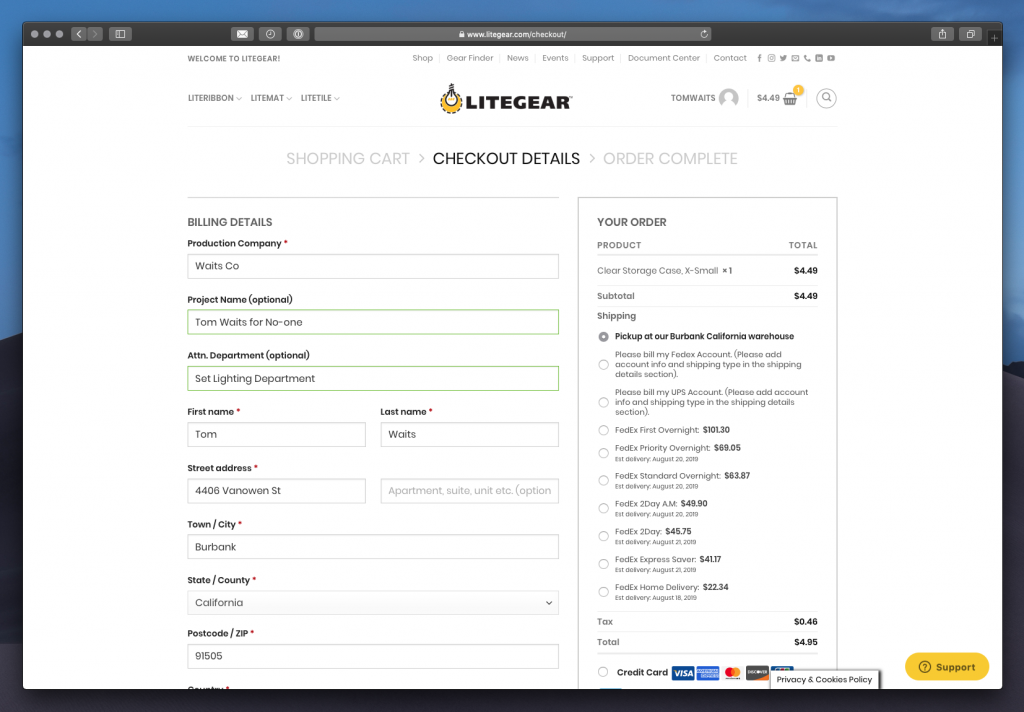
Task: Open the shopping basket cart icon
Action: pyautogui.click(x=790, y=99)
